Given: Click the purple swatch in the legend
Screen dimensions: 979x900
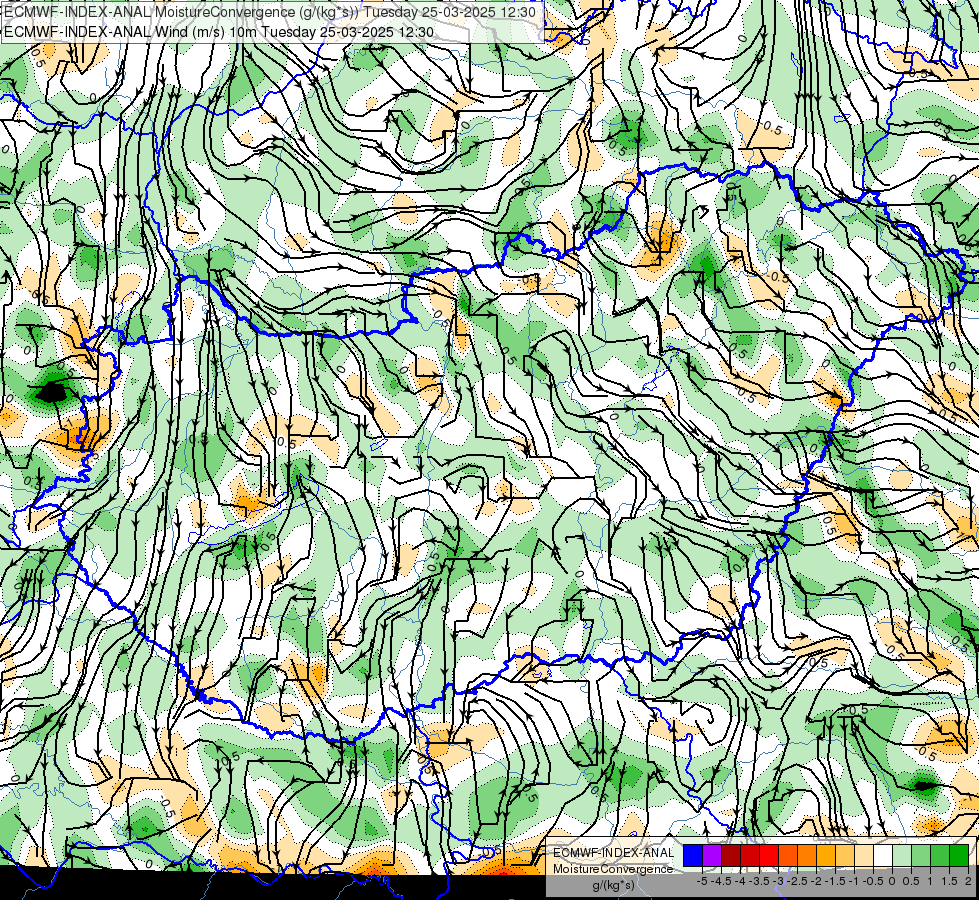Looking at the screenshot, I should (712, 855).
